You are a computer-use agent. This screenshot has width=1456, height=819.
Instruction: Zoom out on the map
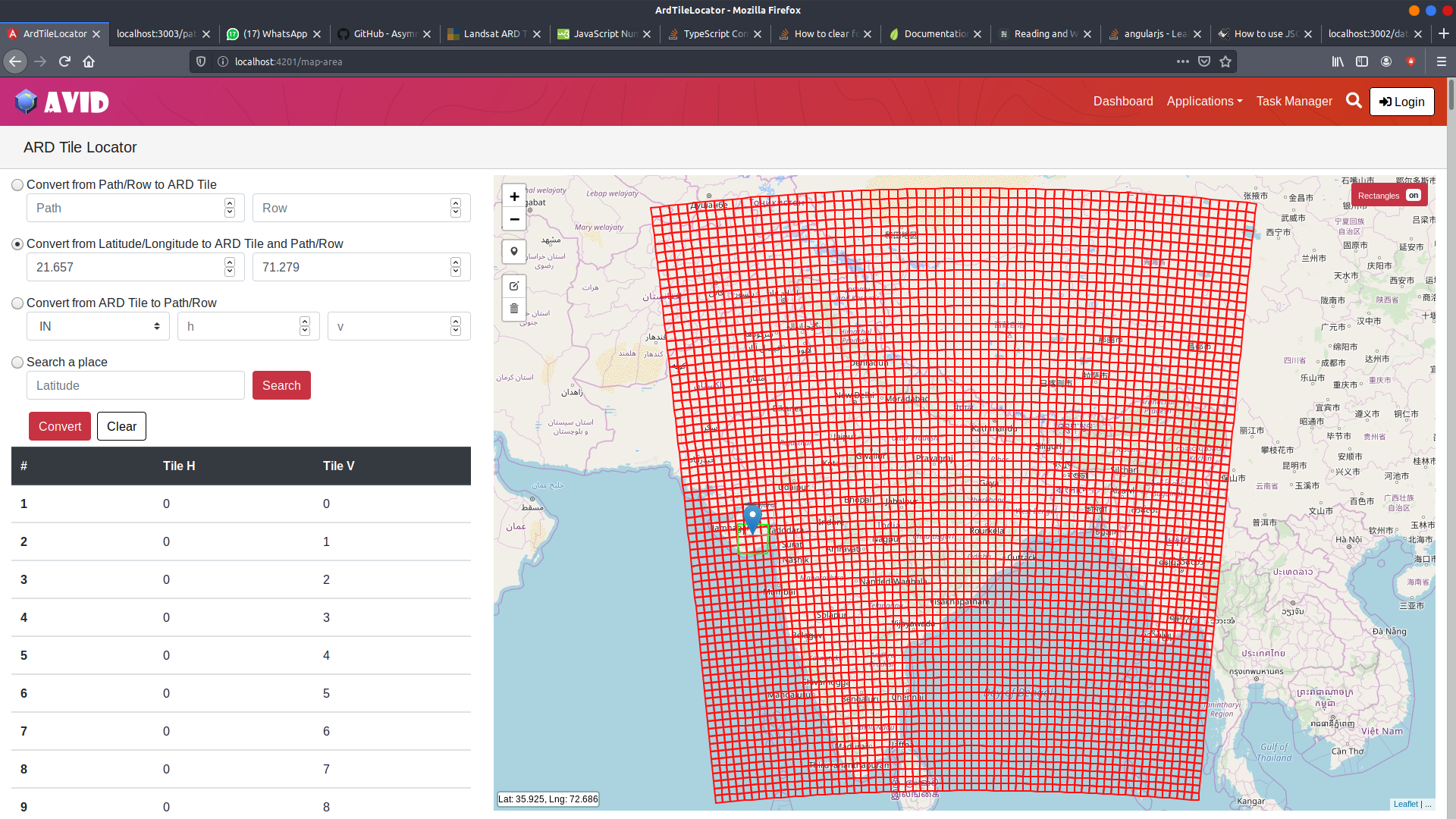[514, 219]
